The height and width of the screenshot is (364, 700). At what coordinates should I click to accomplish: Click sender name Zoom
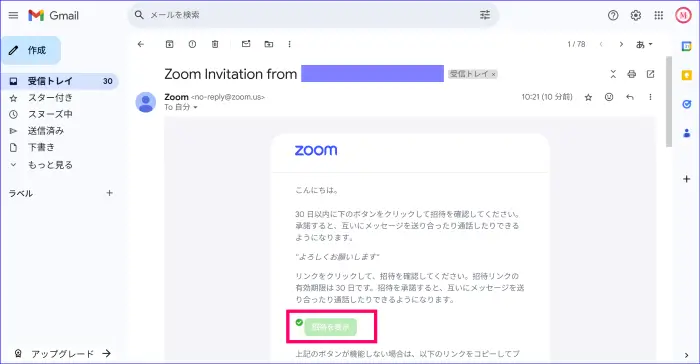176,97
